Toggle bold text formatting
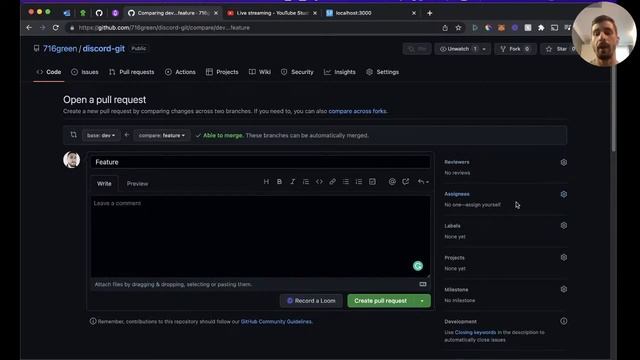Image resolution: width=640 pixels, height=360 pixels. click(x=279, y=182)
